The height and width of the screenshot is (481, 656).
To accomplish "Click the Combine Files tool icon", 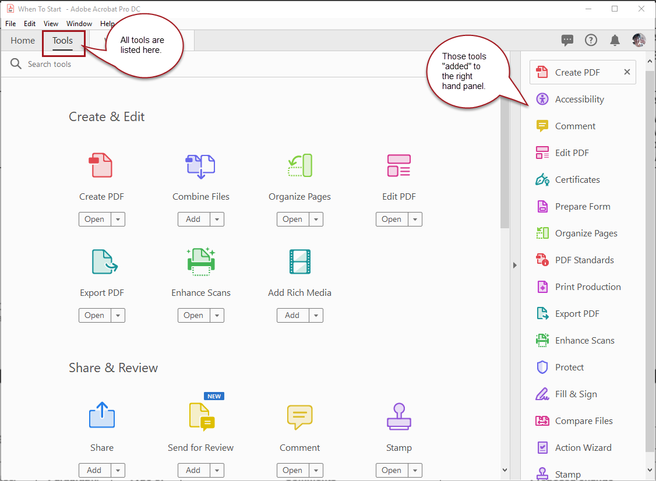I will click(200, 166).
